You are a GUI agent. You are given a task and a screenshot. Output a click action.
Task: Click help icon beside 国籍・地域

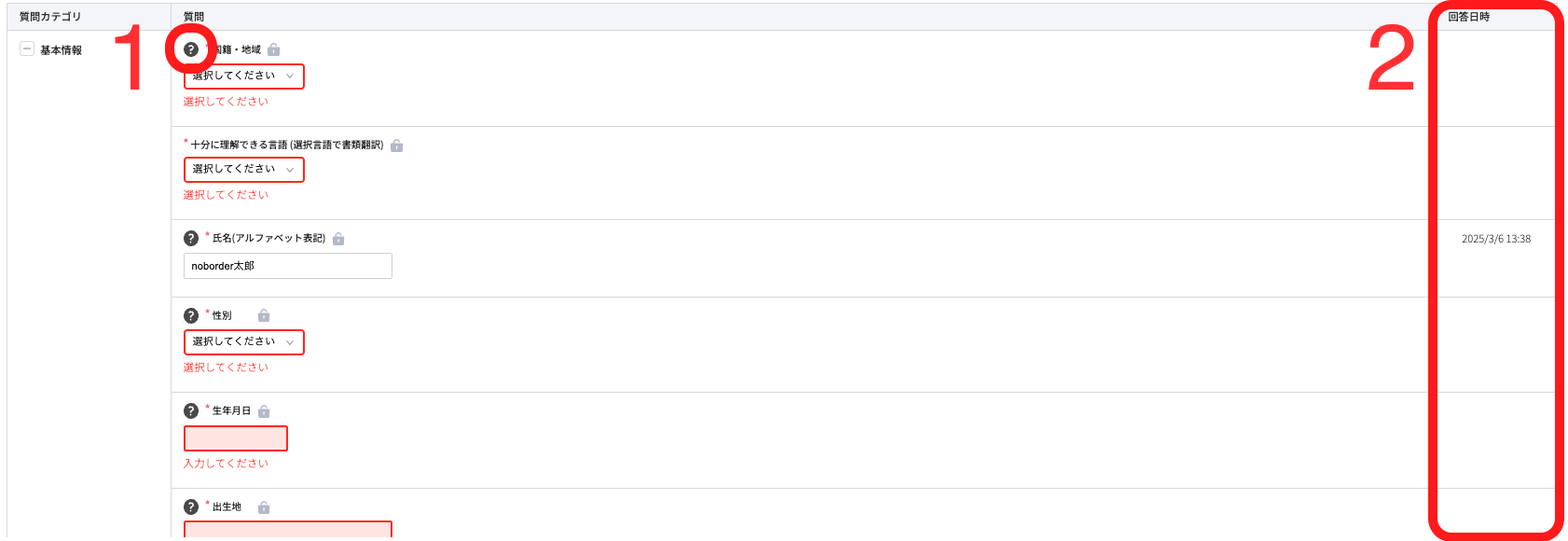[191, 49]
